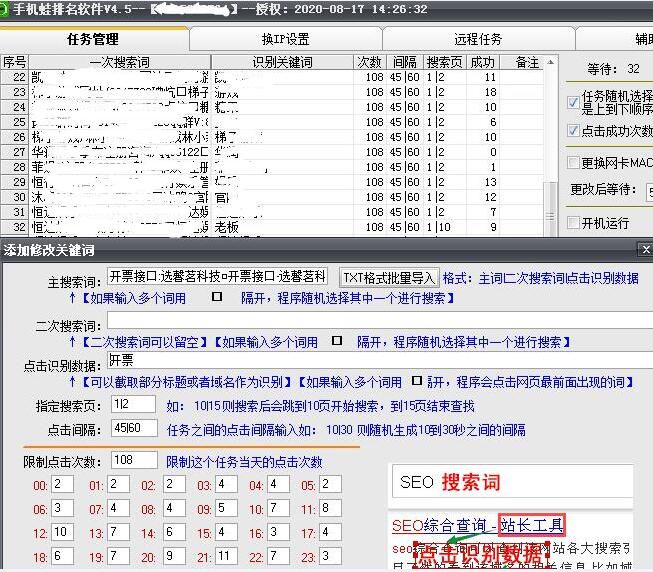Click the 12 o'clock hour count box

61,532
